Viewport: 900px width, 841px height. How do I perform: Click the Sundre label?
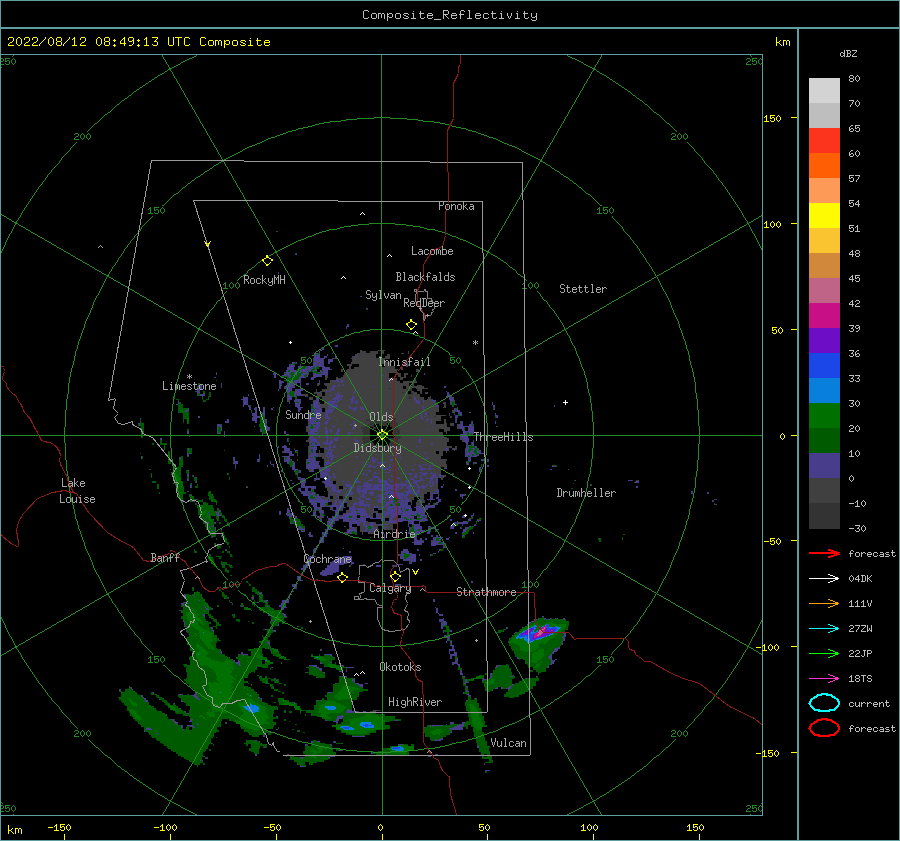coord(303,414)
